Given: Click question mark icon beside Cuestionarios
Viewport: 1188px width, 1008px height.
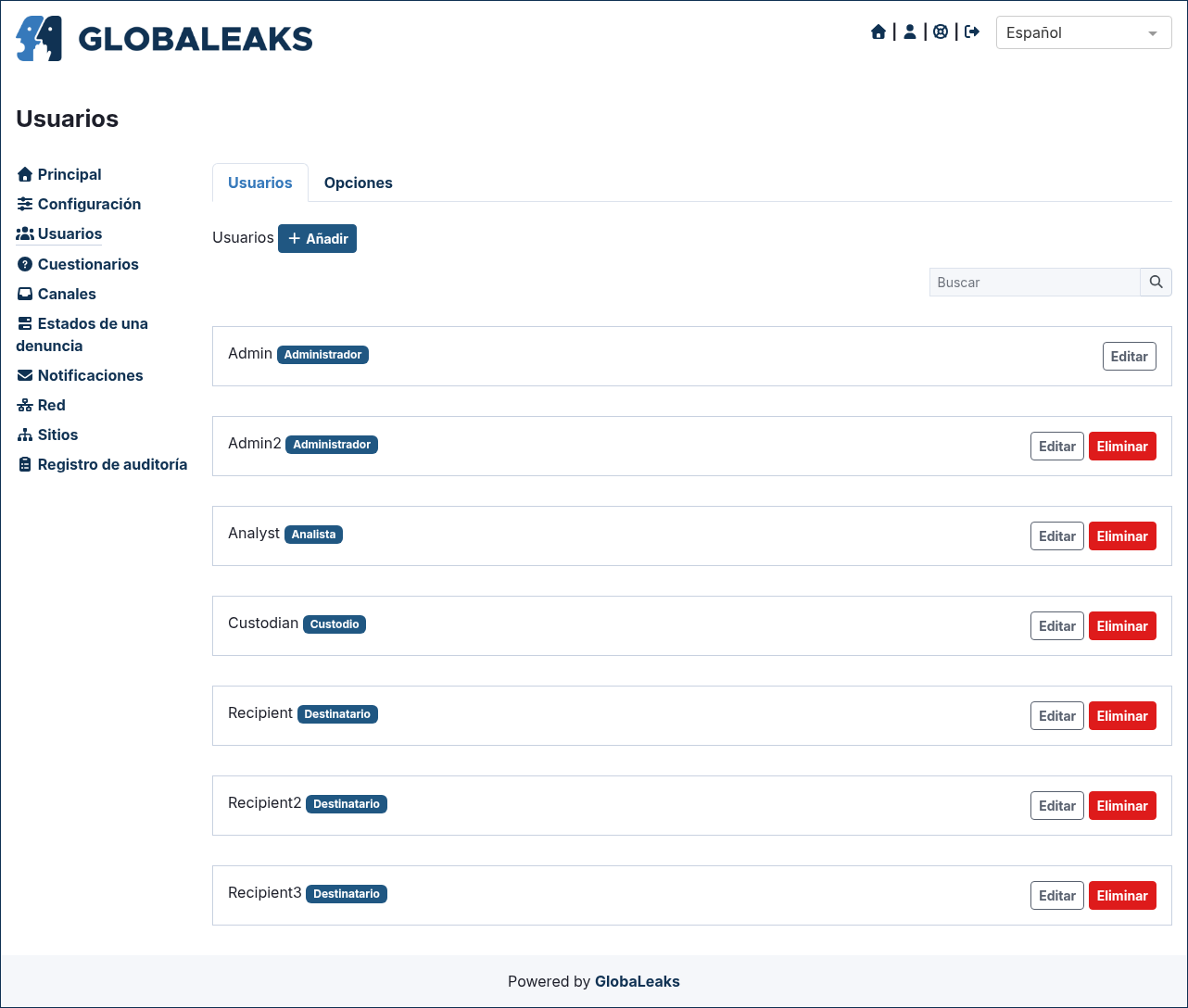Looking at the screenshot, I should pyautogui.click(x=25, y=264).
